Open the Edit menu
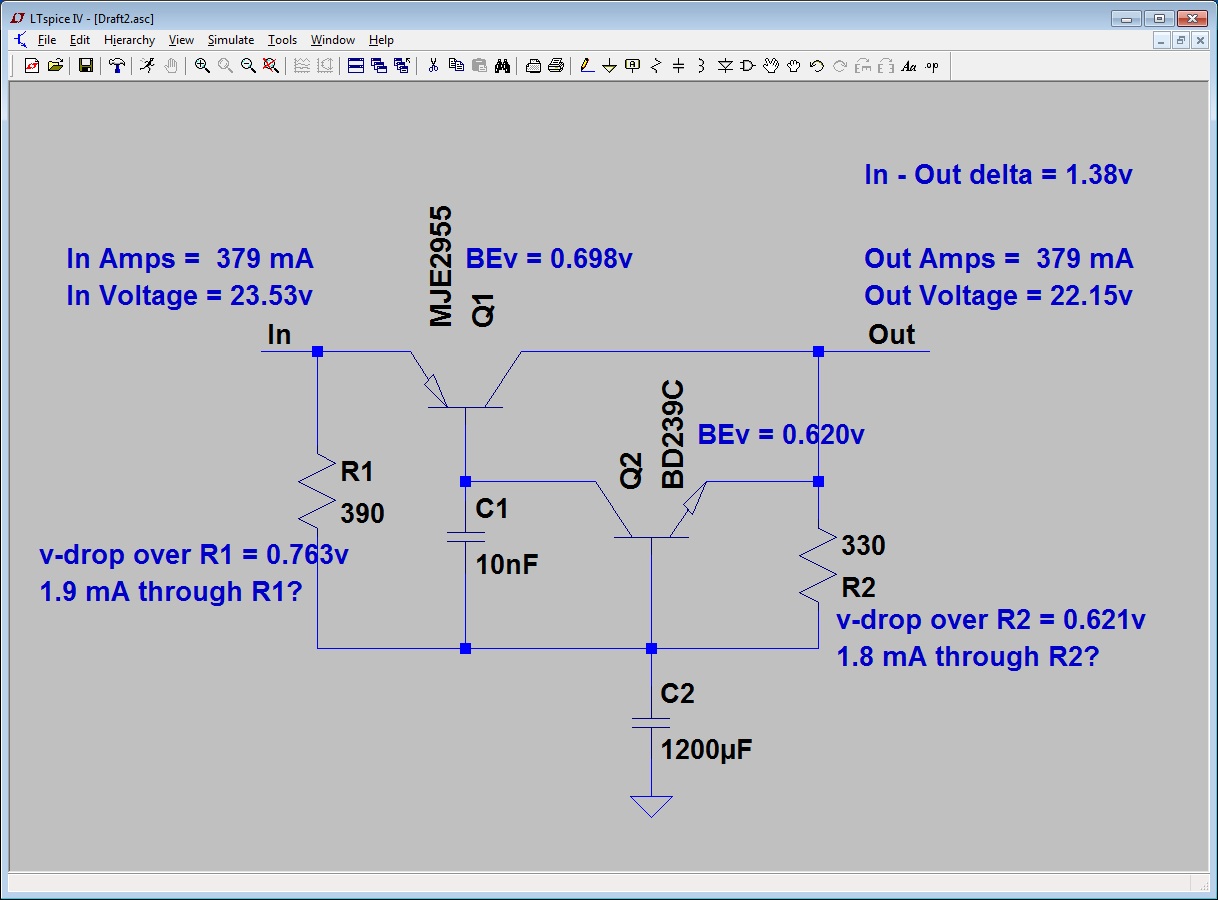The image size is (1218, 900). tap(80, 40)
